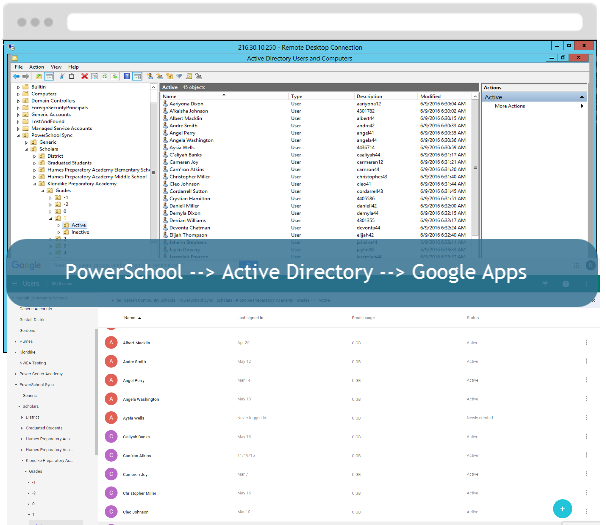Viewport: 606px width, 525px height.
Task: Click the Filter funnel toolbar icon
Action: (179, 77)
